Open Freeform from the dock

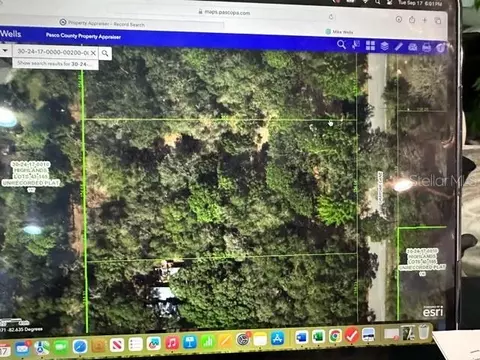point(154,344)
